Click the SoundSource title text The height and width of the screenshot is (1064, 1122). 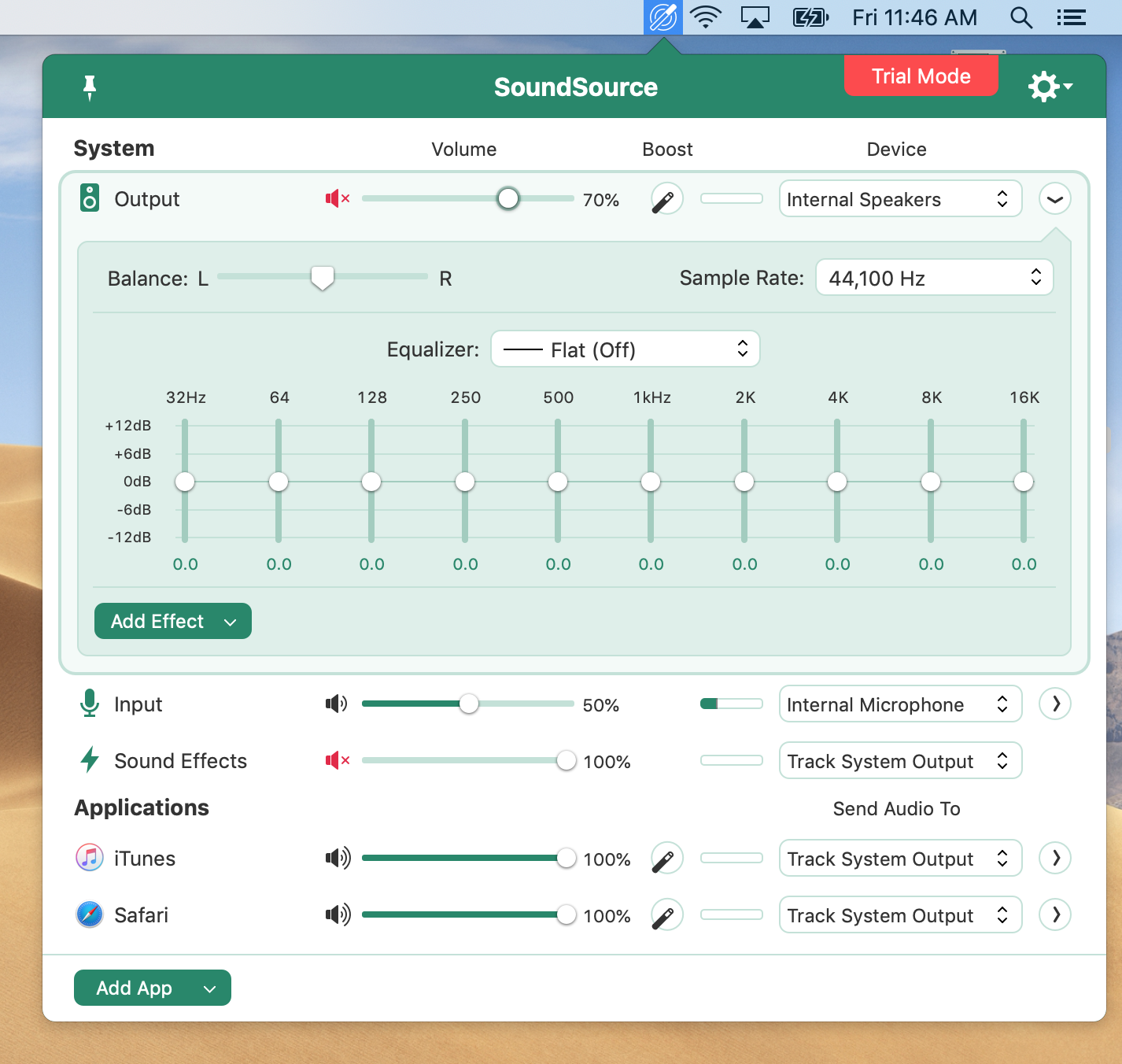[576, 87]
